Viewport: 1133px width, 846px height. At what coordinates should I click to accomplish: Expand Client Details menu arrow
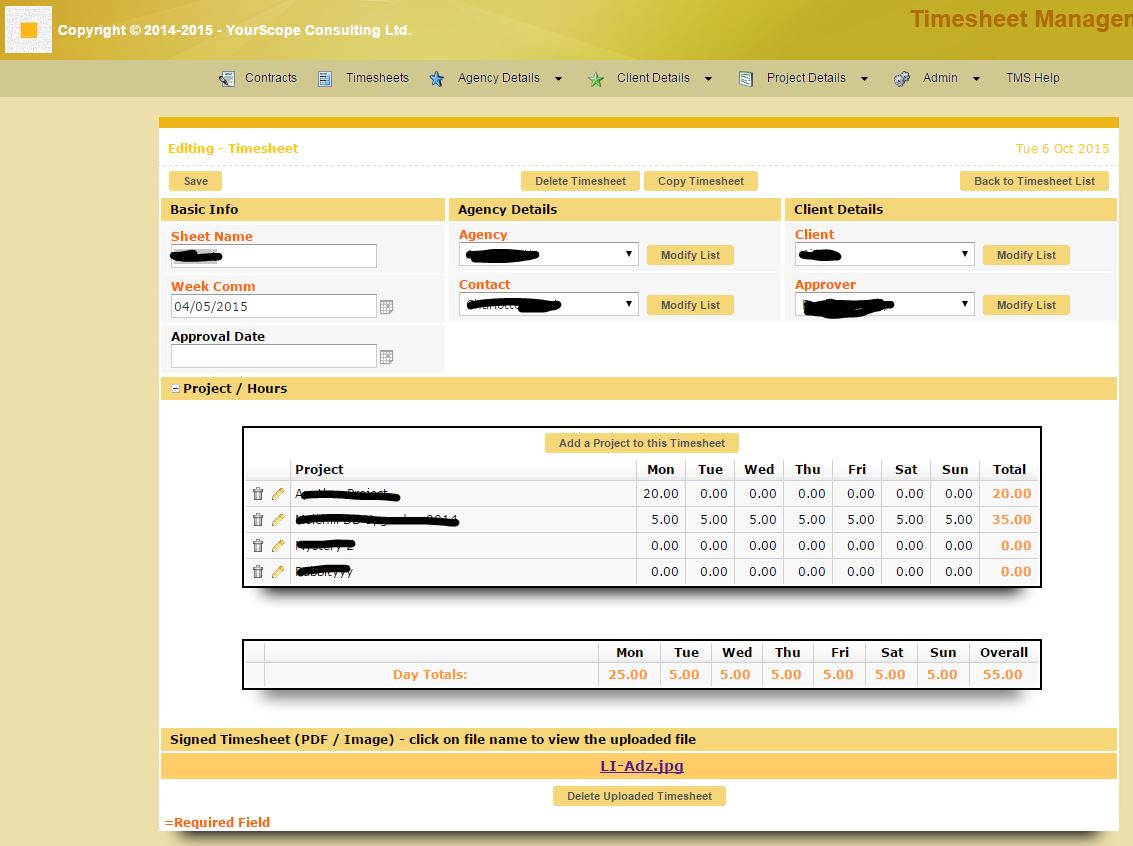pyautogui.click(x=708, y=79)
